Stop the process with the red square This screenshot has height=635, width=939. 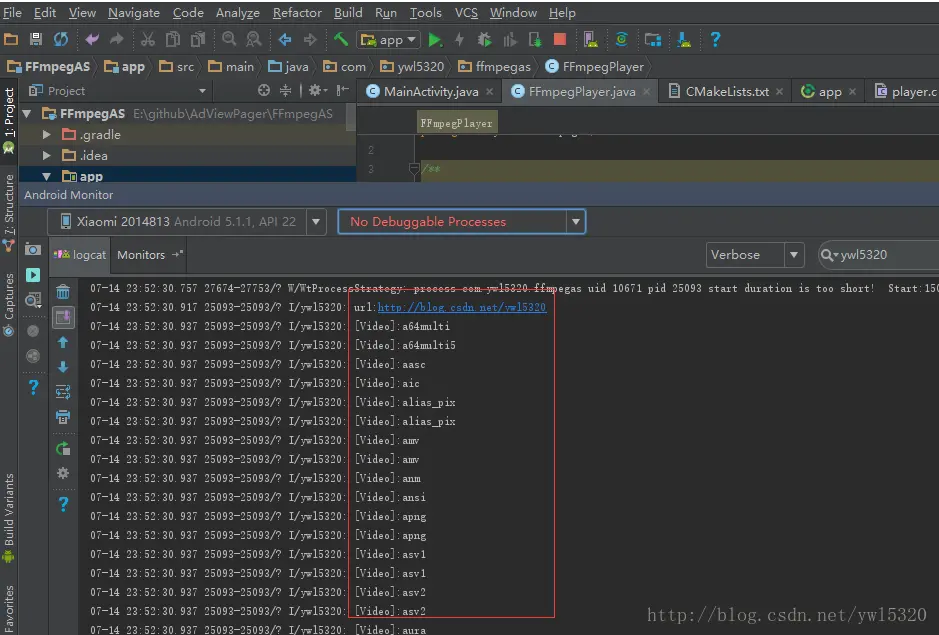pos(560,40)
